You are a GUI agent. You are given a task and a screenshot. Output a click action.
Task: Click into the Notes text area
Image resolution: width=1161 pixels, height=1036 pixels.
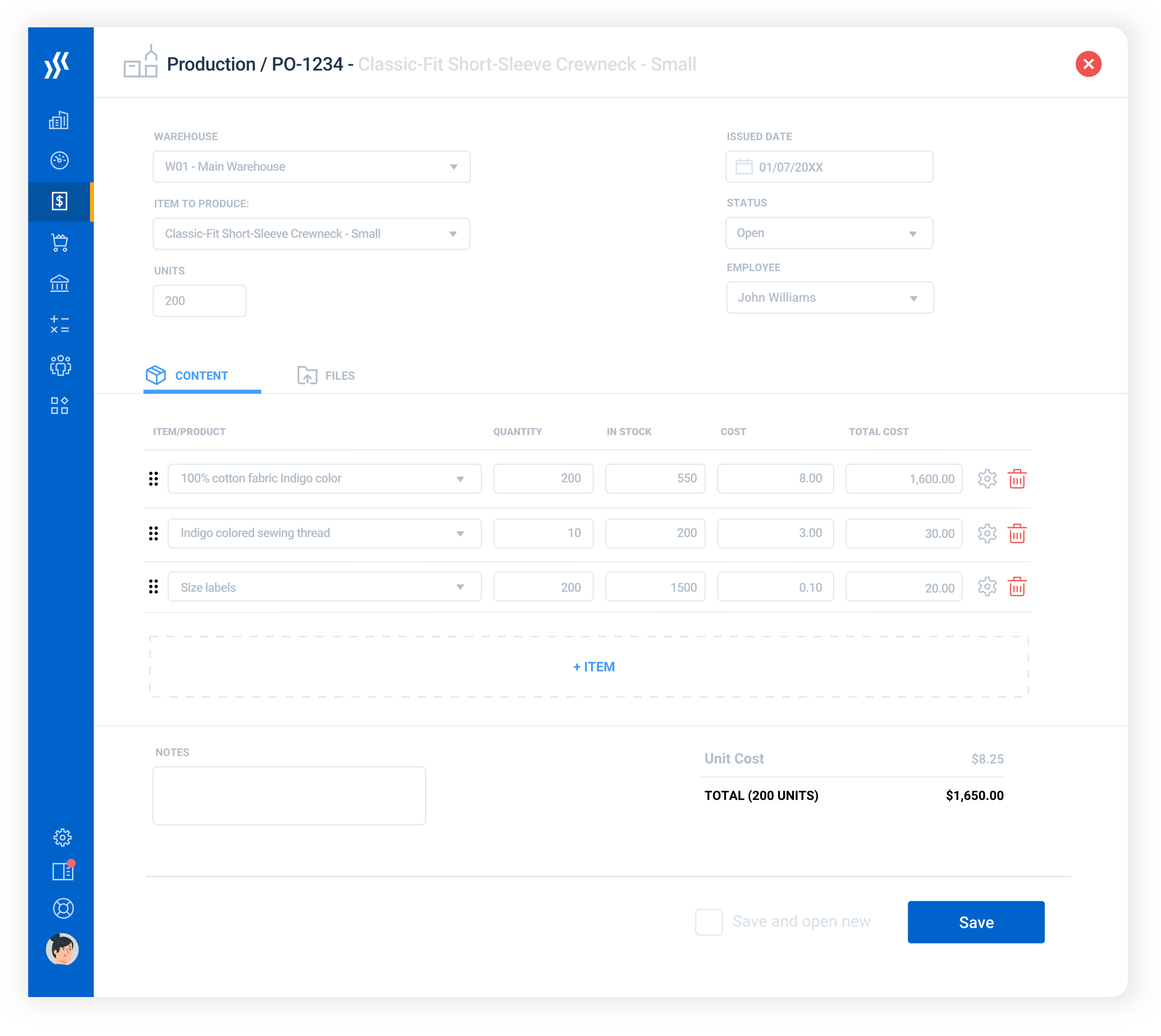pyautogui.click(x=288, y=795)
